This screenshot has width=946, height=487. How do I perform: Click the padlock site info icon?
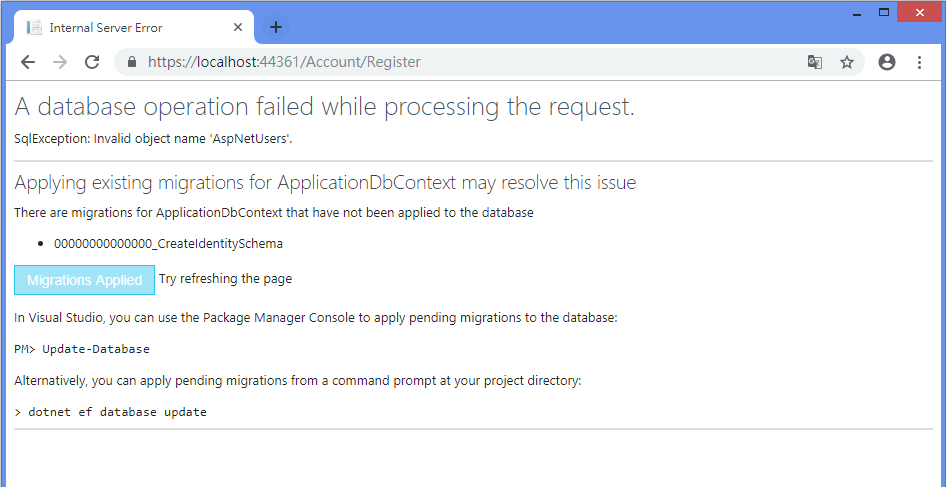coord(131,62)
